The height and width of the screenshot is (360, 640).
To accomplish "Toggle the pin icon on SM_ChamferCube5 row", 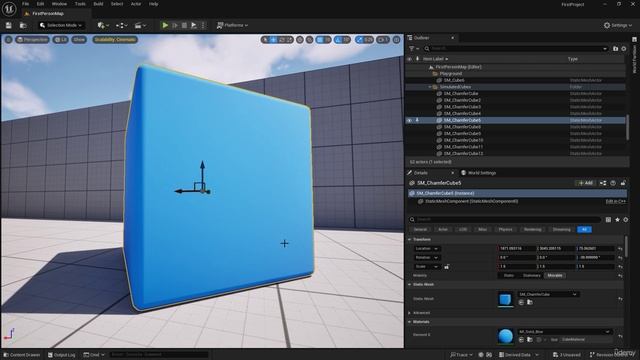I will click(x=417, y=120).
